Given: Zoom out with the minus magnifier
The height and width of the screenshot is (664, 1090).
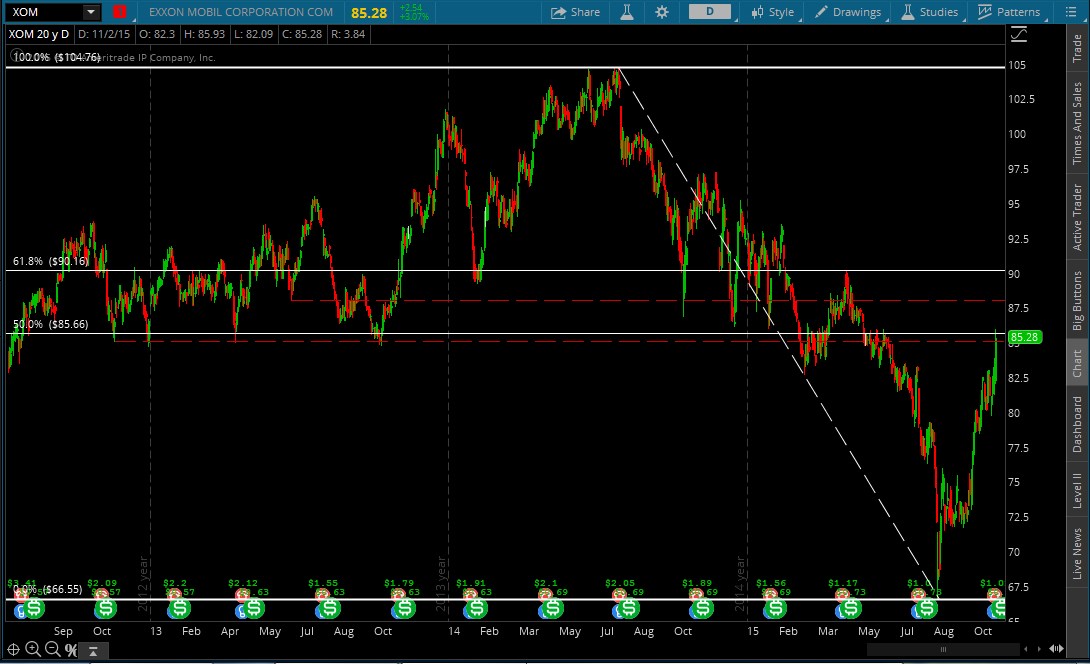Looking at the screenshot, I should [x=52, y=649].
